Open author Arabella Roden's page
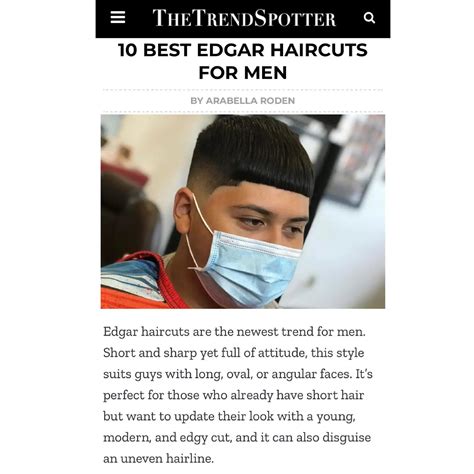Image resolution: width=474 pixels, height=474 pixels. [250, 101]
